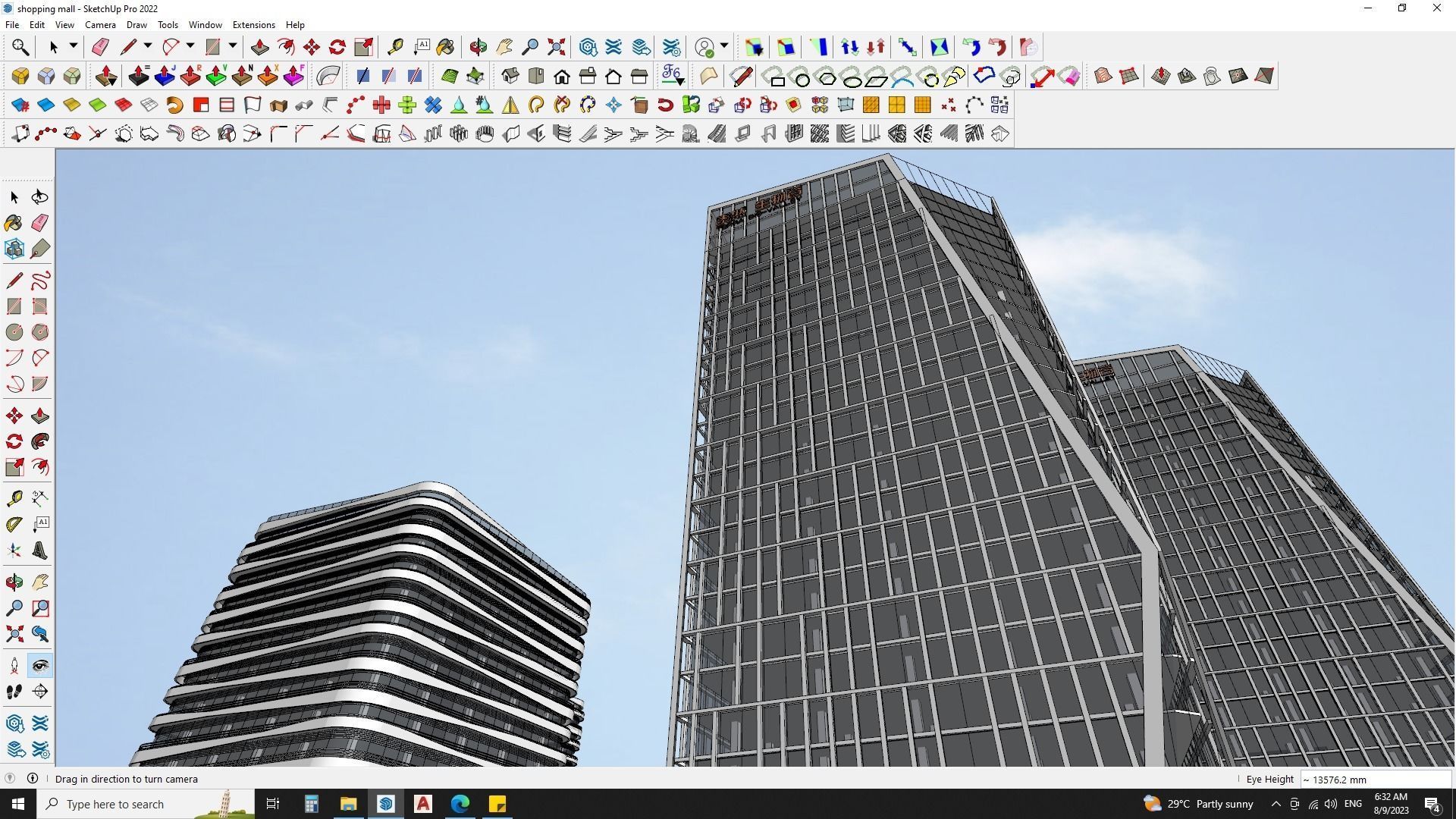Click the Zoom Extents icon in top toolbar
Screen dimensions: 1456x819
[x=556, y=47]
